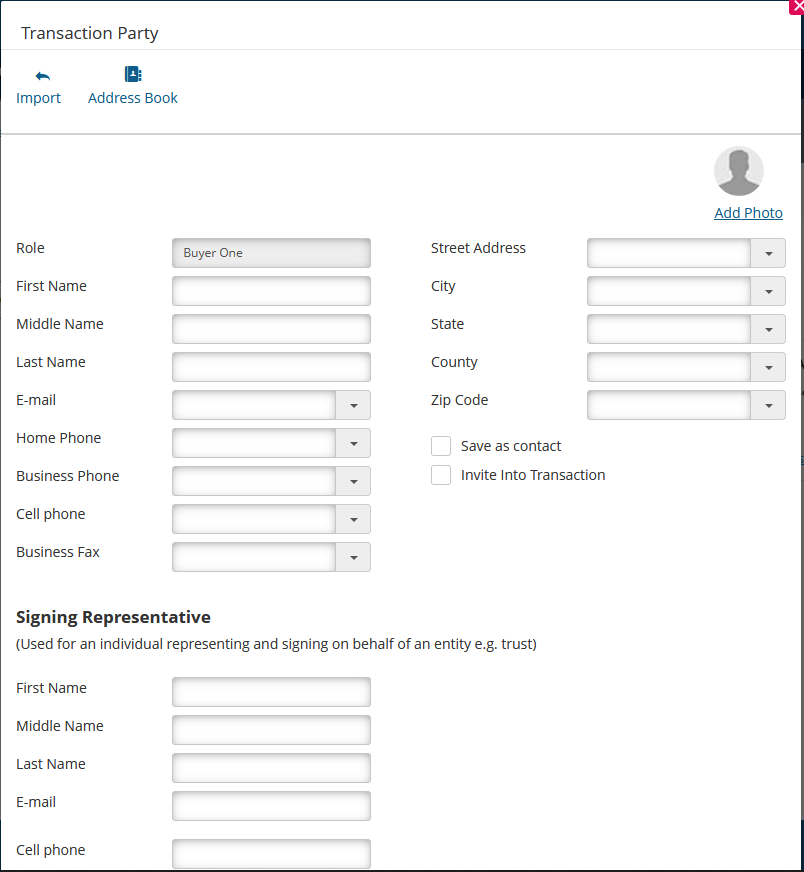Screen dimensions: 804x872
Task: Expand the Zip Code dropdown
Action: [x=769, y=405]
